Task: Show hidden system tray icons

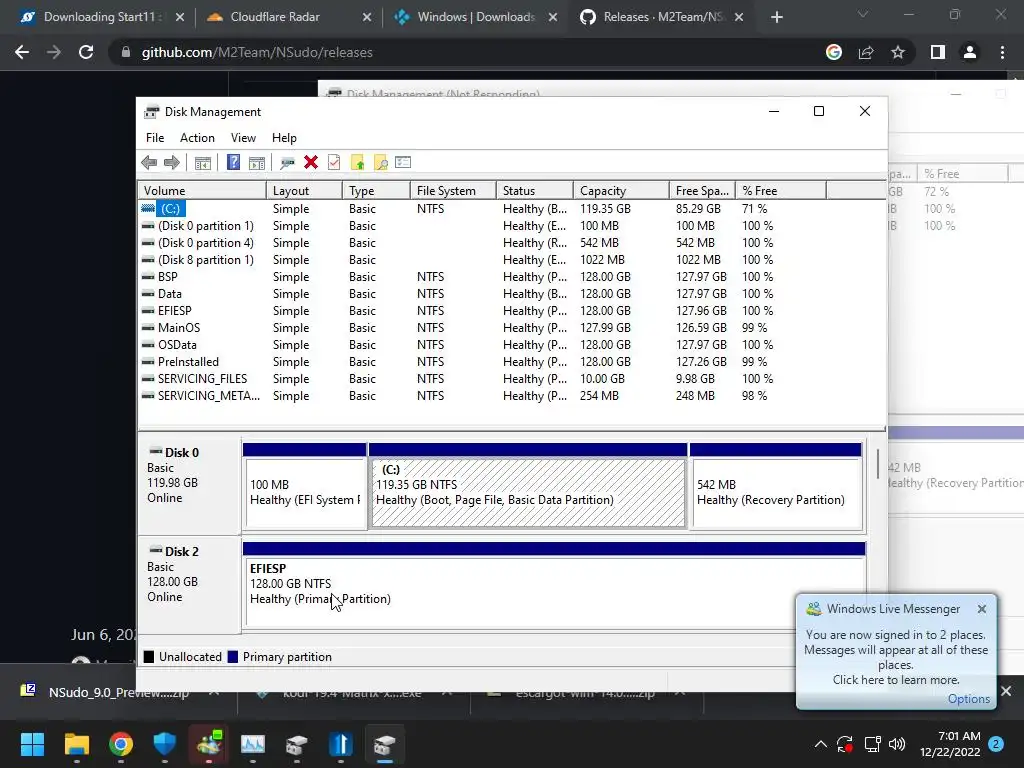Action: [x=821, y=744]
